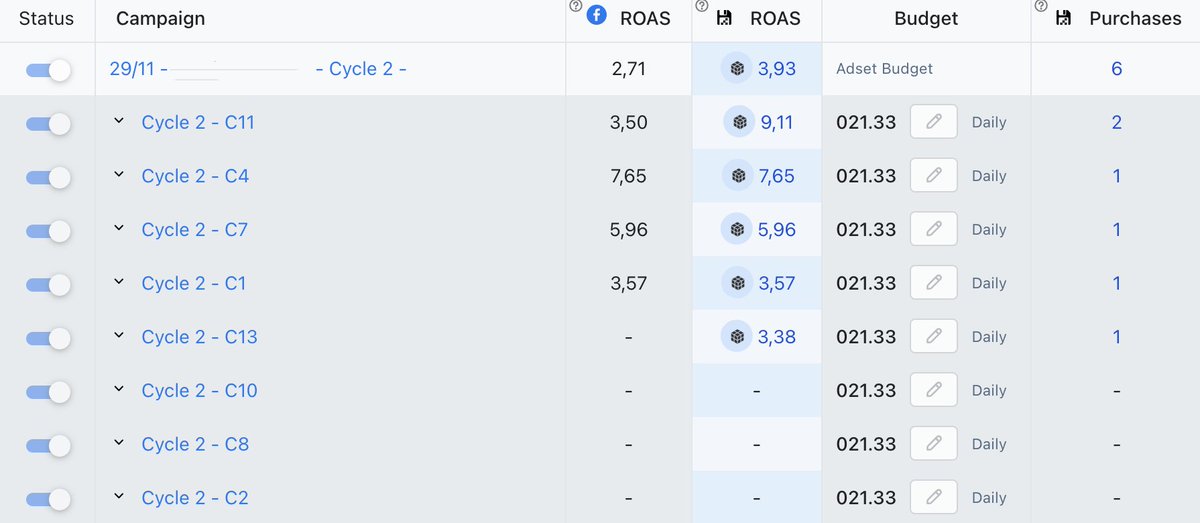The height and width of the screenshot is (523, 1200).
Task: Click the disk icon beside Purchases header
Action: tap(1064, 18)
